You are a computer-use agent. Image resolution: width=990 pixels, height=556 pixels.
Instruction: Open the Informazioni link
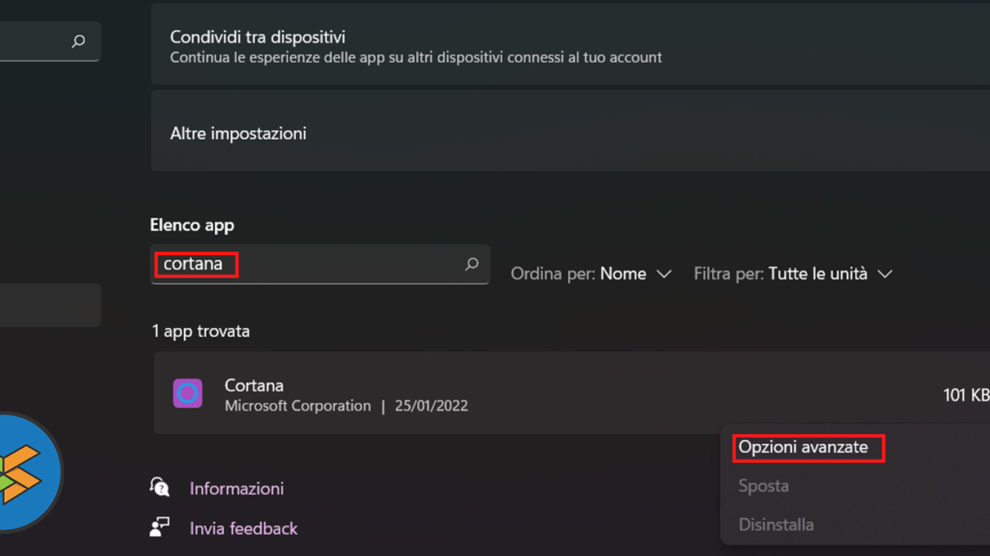pyautogui.click(x=237, y=488)
